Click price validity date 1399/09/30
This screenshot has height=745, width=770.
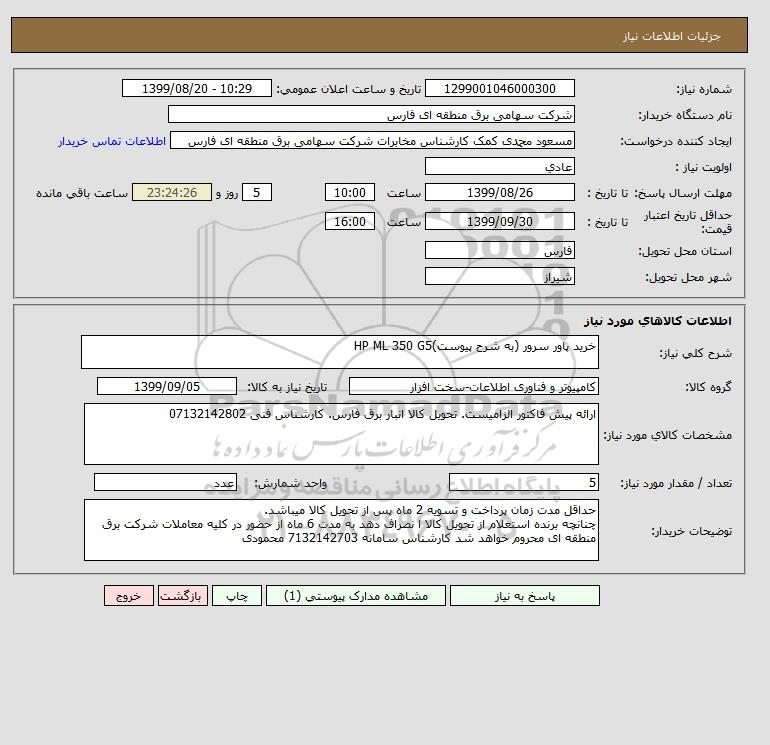500,221
